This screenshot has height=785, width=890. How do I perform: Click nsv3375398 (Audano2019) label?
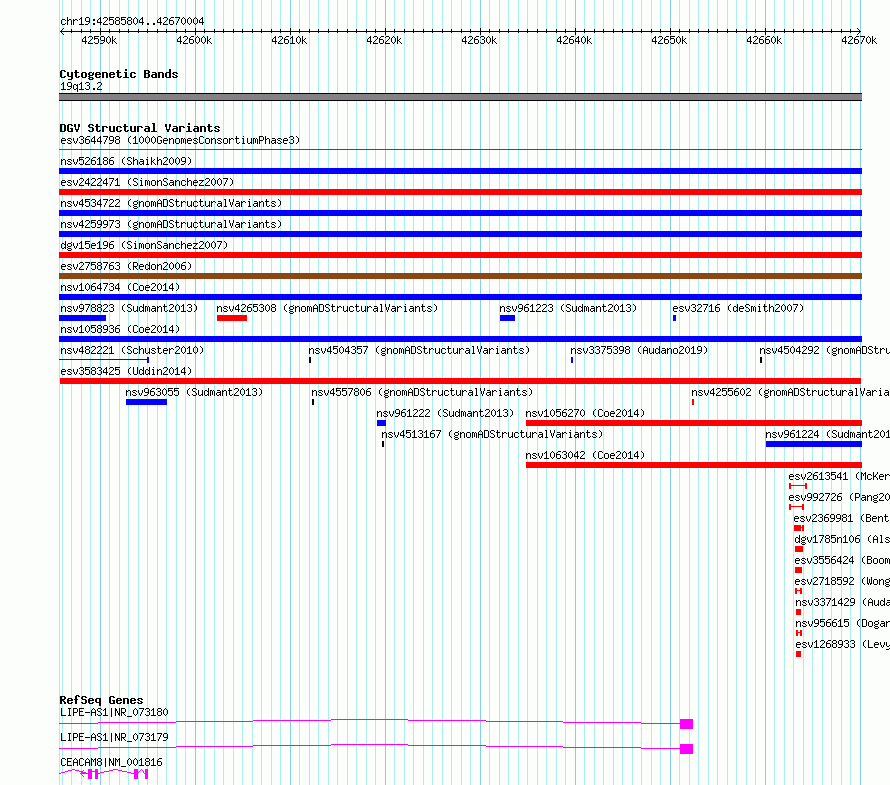click(x=639, y=350)
